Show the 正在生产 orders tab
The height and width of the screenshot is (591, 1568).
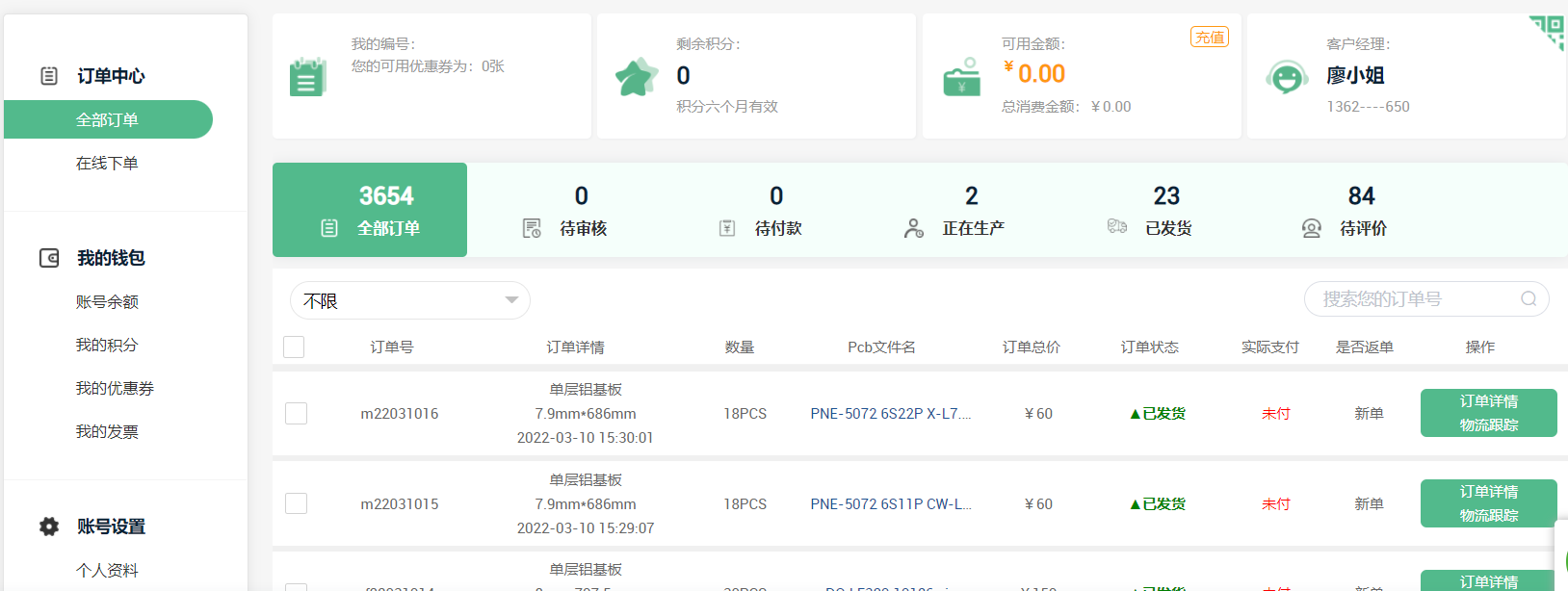[955, 210]
